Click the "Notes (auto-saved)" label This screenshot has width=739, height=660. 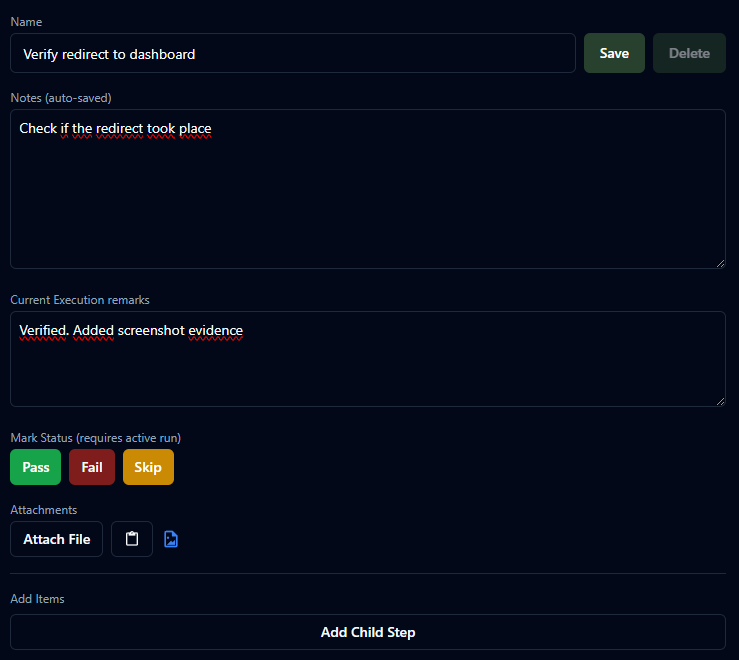coord(60,98)
